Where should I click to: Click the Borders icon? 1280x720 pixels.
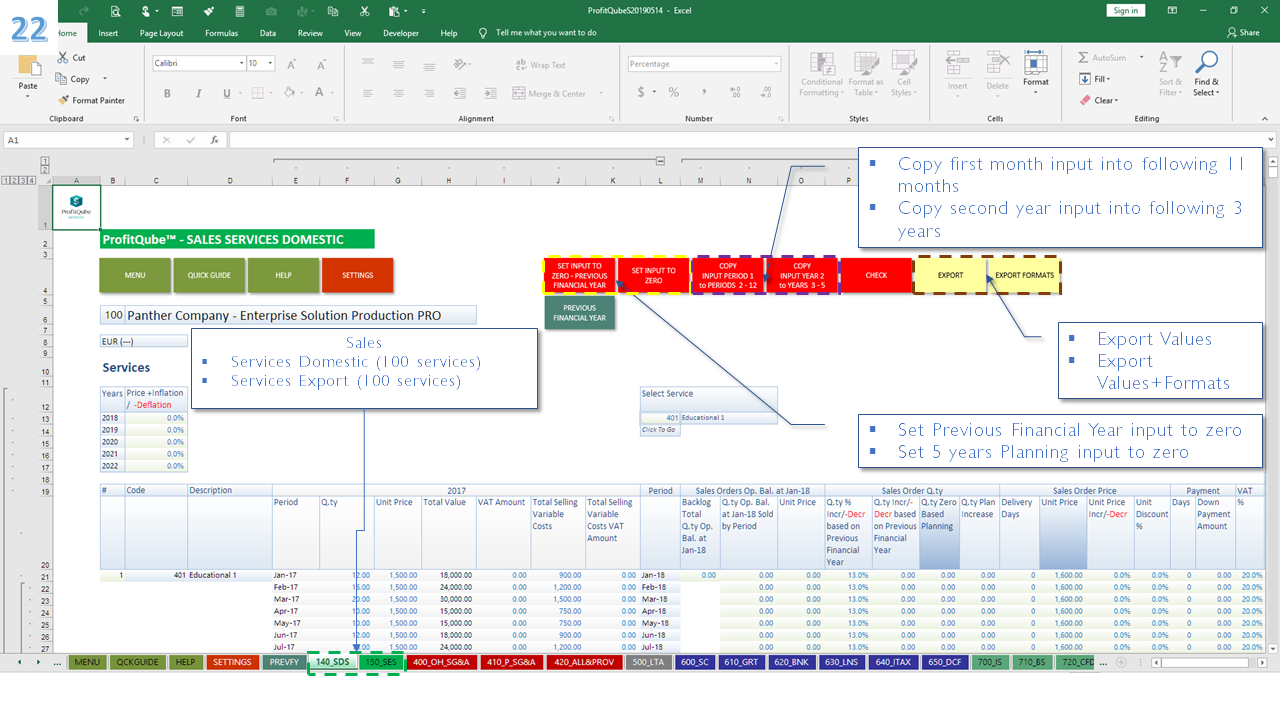pos(257,93)
